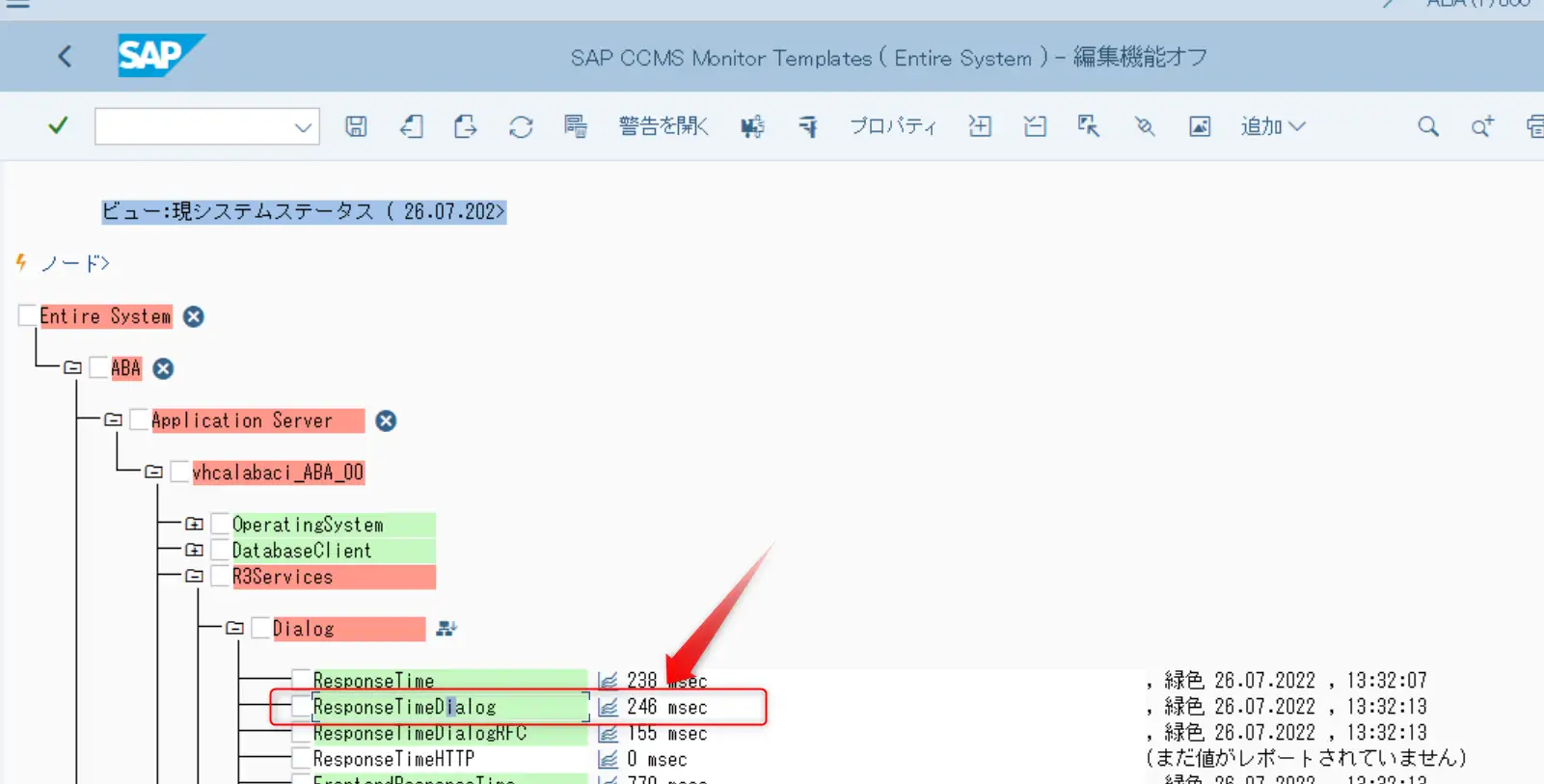The width and height of the screenshot is (1544, 784).
Task: Check the DatabaseClient checkbox
Action: pyautogui.click(x=220, y=550)
